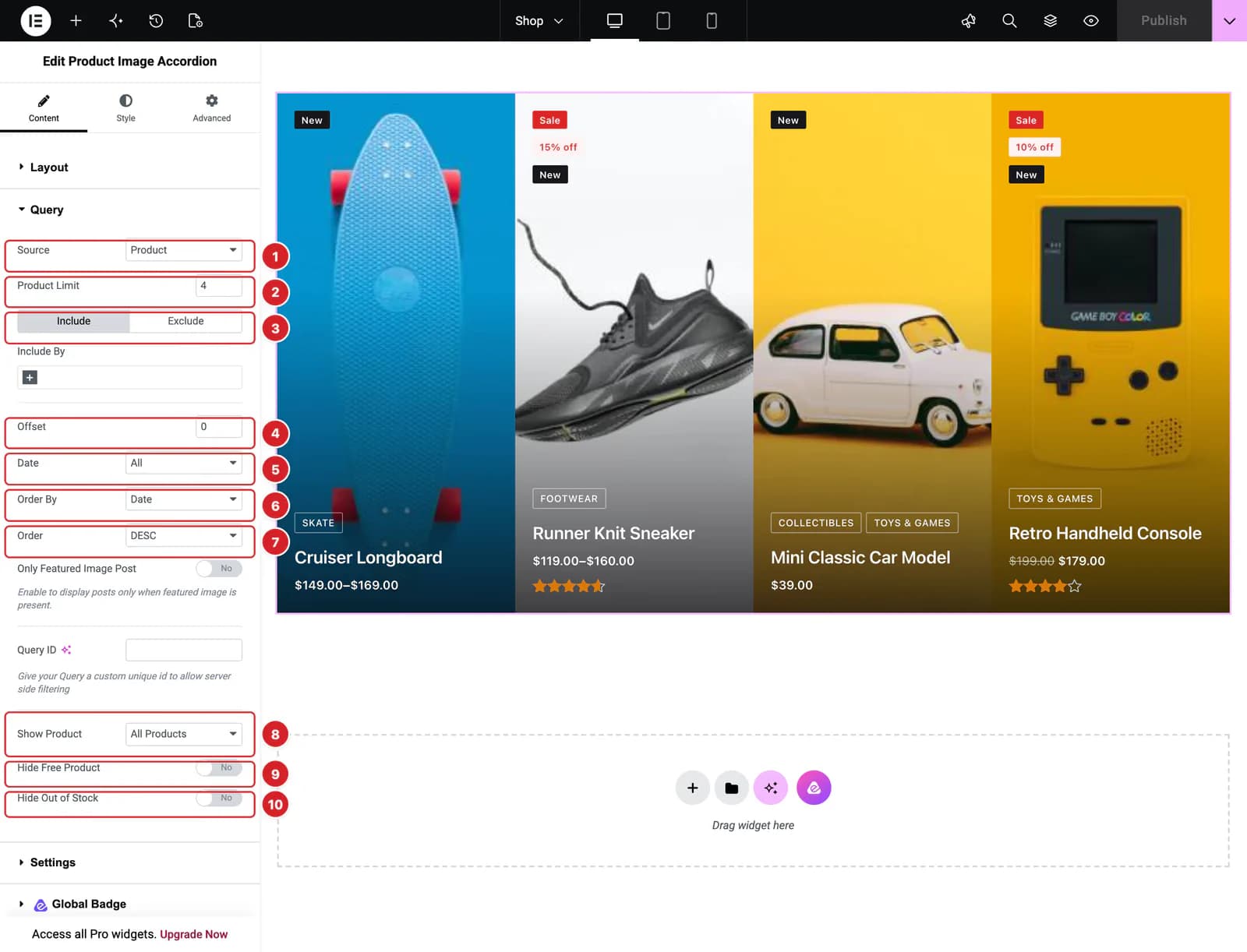Click the plus icon in Include By field
Image resolution: width=1247 pixels, height=952 pixels.
30,378
